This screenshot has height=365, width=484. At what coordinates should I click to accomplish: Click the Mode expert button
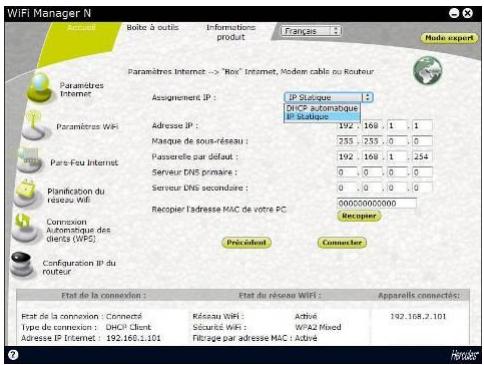449,38
